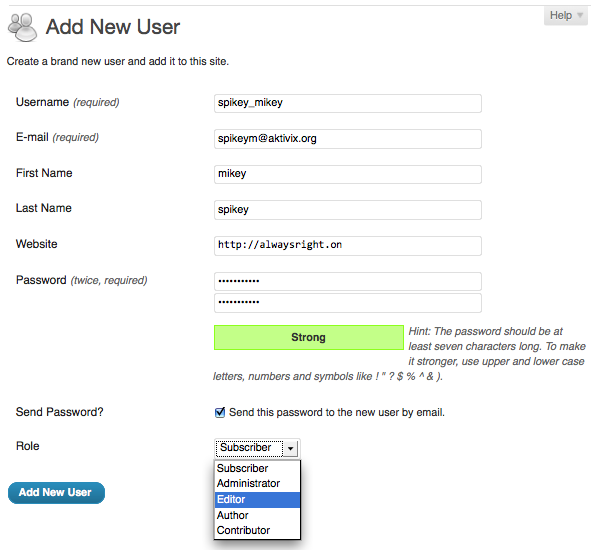Image resolution: width=600 pixels, height=550 pixels.
Task: Click the Add New User users icon
Action: pos(21,26)
